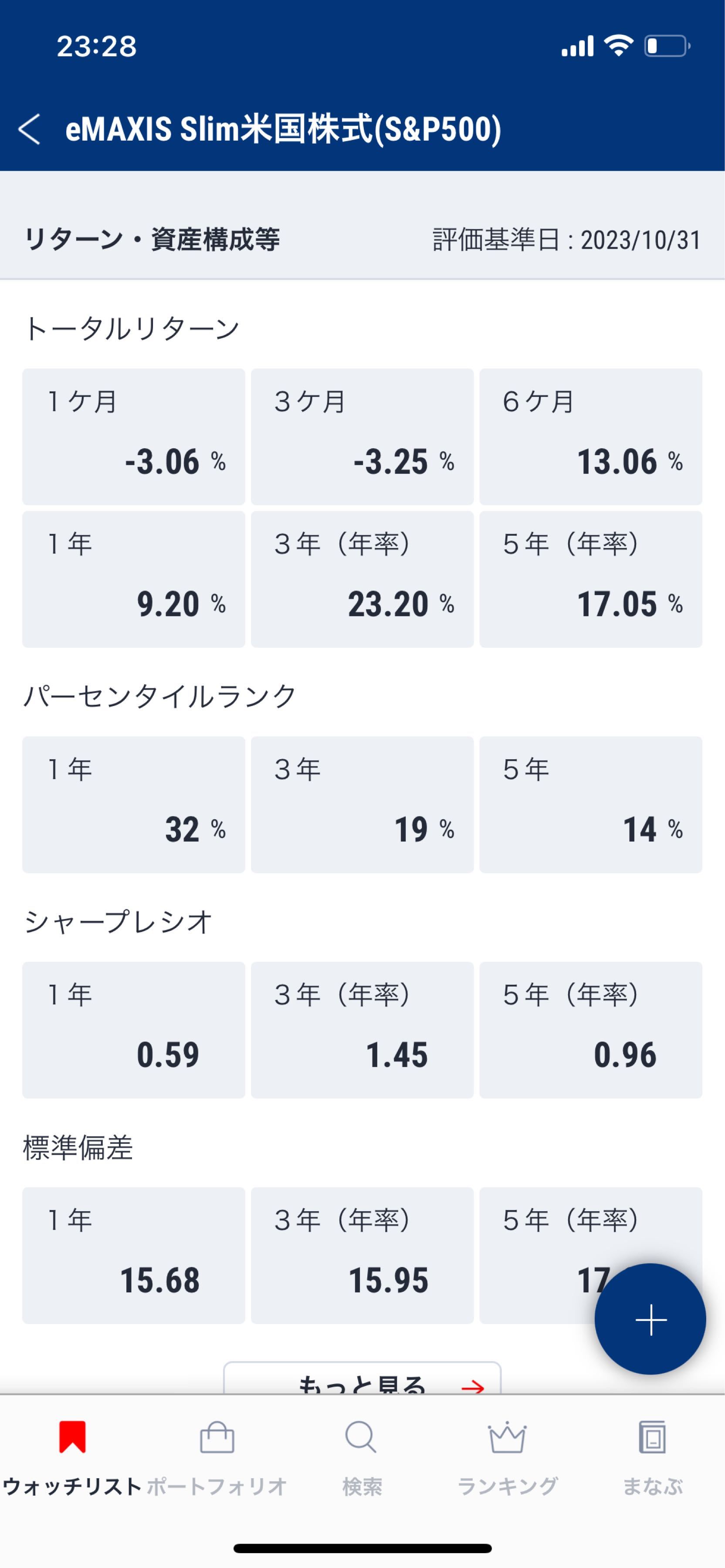Image resolution: width=725 pixels, height=1568 pixels.
Task: Tap the red arrow on もっと見る
Action: point(472,1387)
